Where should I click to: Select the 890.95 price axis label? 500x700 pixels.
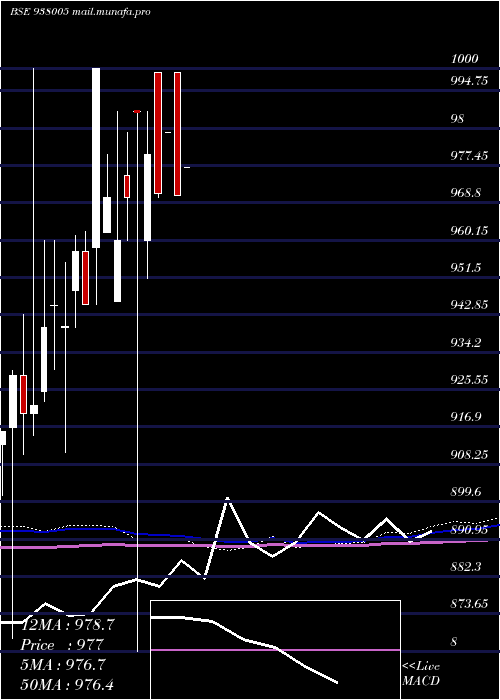469,529
